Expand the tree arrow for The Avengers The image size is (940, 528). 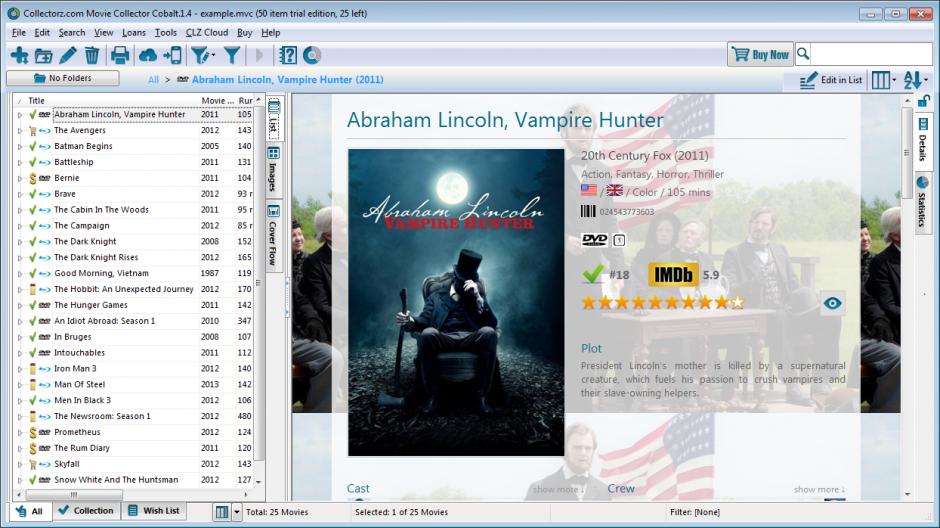coord(20,131)
